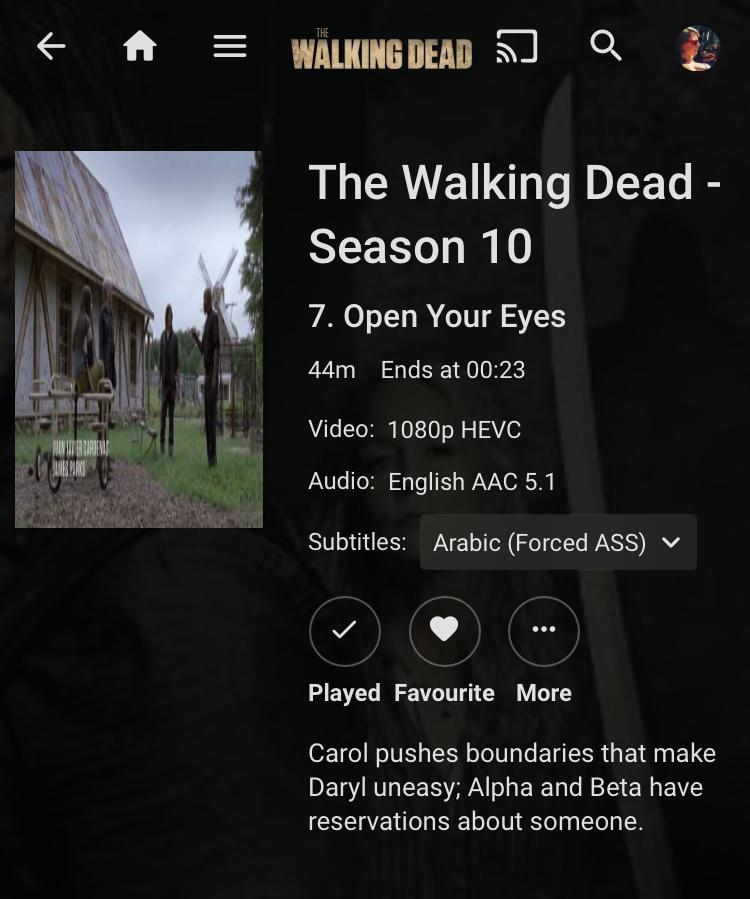Open the Home screen icon
The width and height of the screenshot is (750, 899).
coord(140,46)
